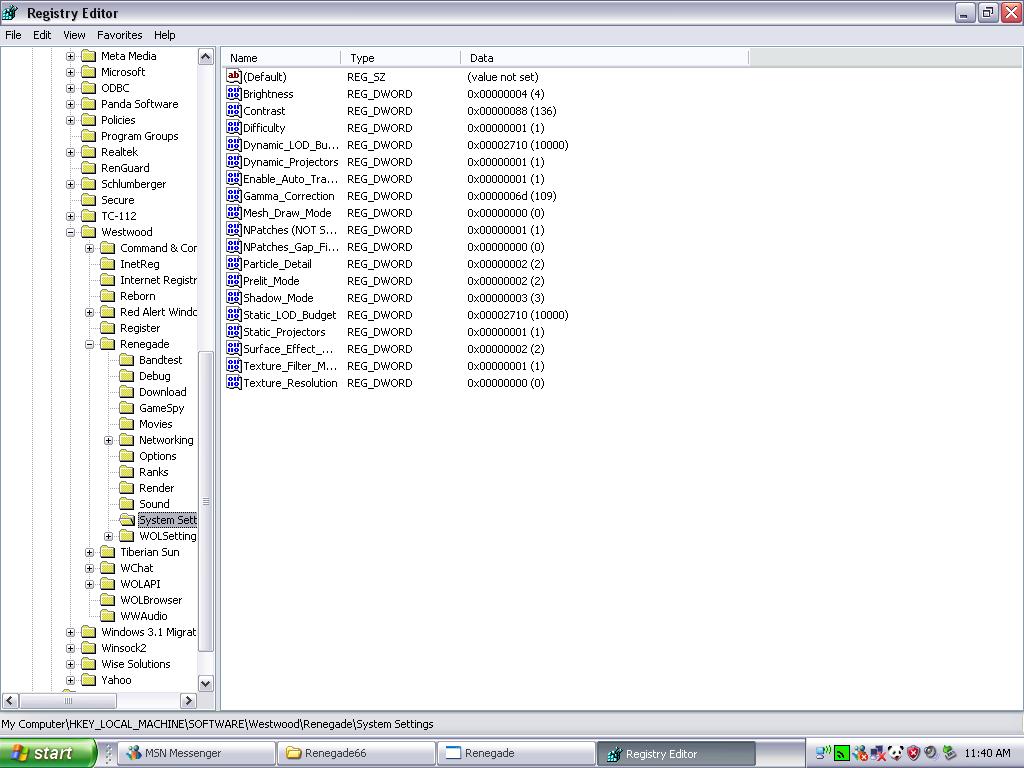Select the Gamma_Correction value icon

click(234, 196)
